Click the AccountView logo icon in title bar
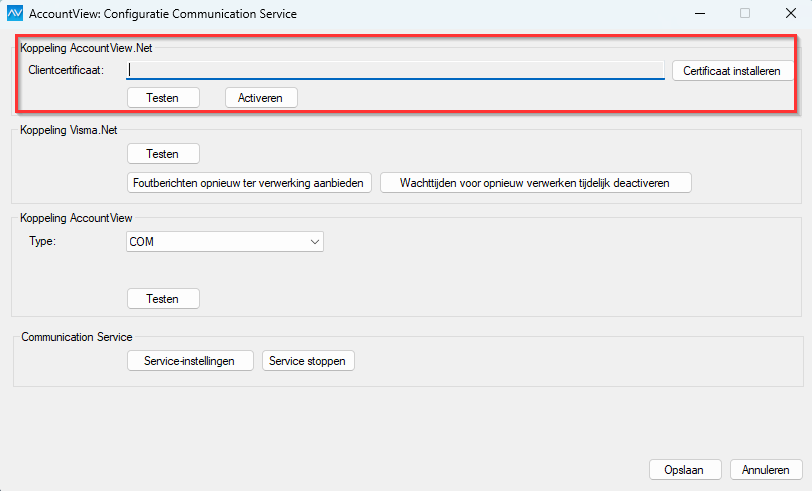This screenshot has width=812, height=491. (15, 13)
